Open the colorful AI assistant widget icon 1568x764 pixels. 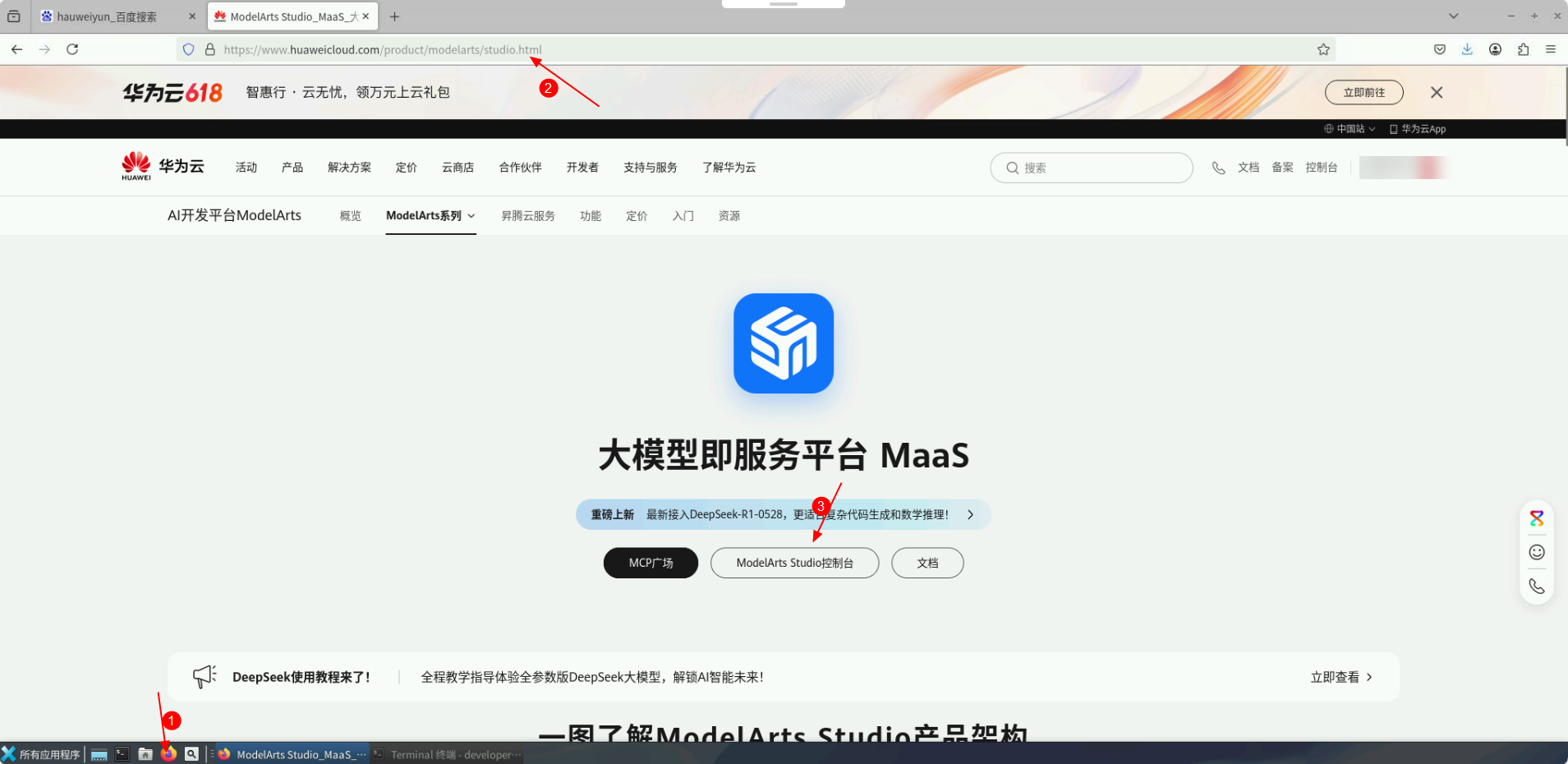[1537, 518]
